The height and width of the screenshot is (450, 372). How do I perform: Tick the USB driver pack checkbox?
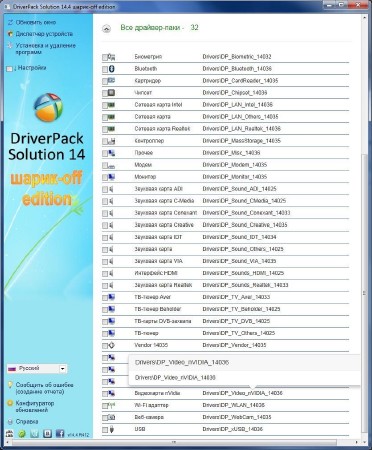click(x=105, y=430)
